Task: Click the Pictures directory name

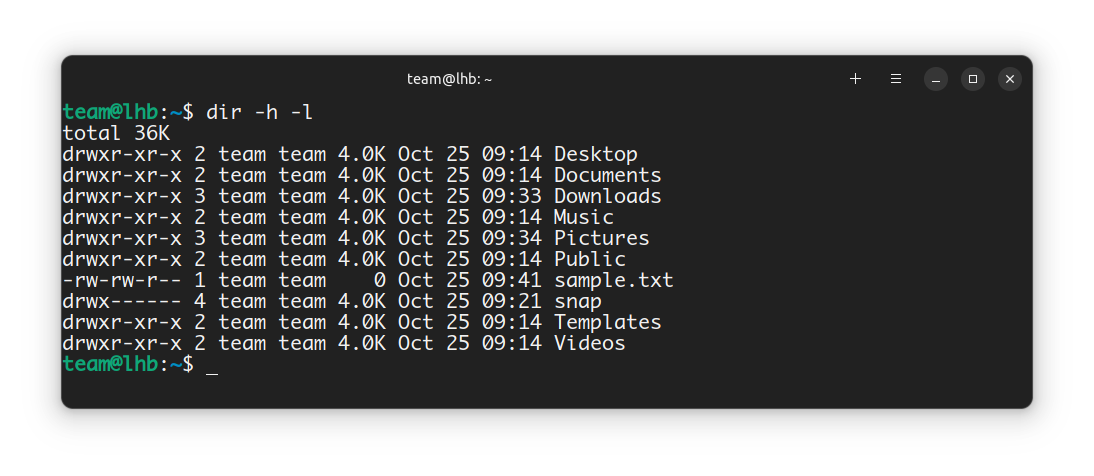Action: pos(601,238)
